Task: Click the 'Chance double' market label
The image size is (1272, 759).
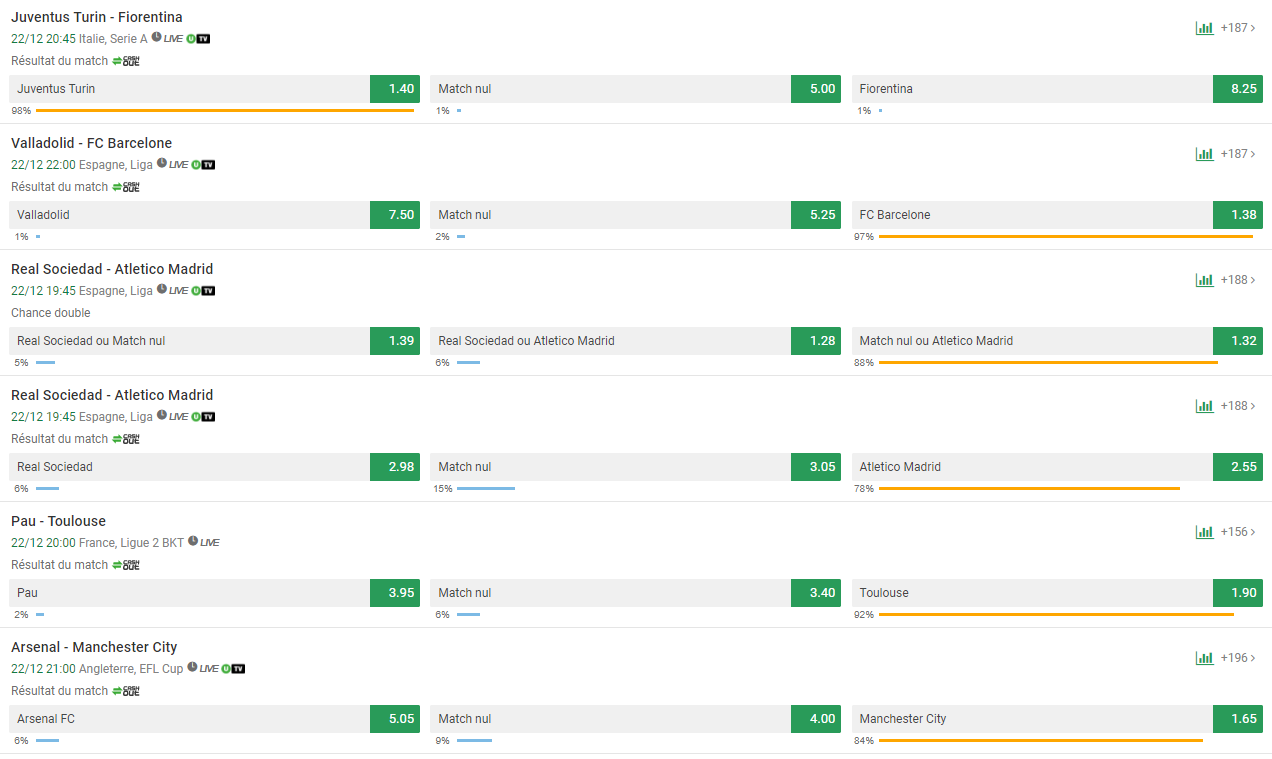Action: click(50, 313)
